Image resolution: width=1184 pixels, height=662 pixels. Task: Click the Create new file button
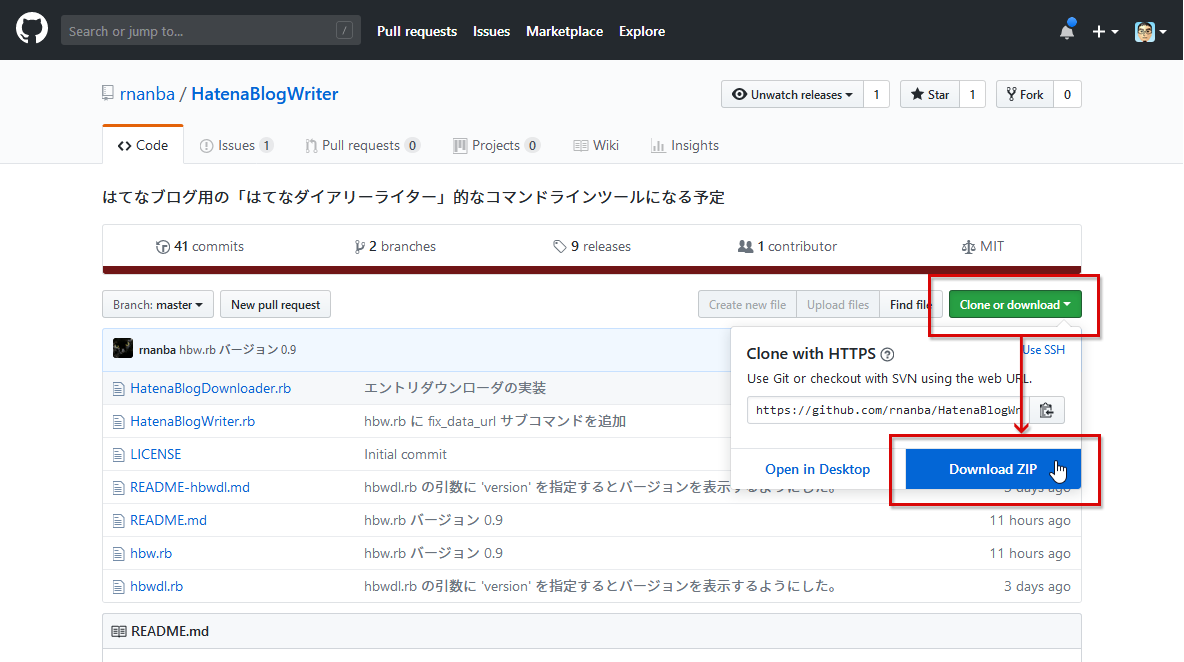747,304
